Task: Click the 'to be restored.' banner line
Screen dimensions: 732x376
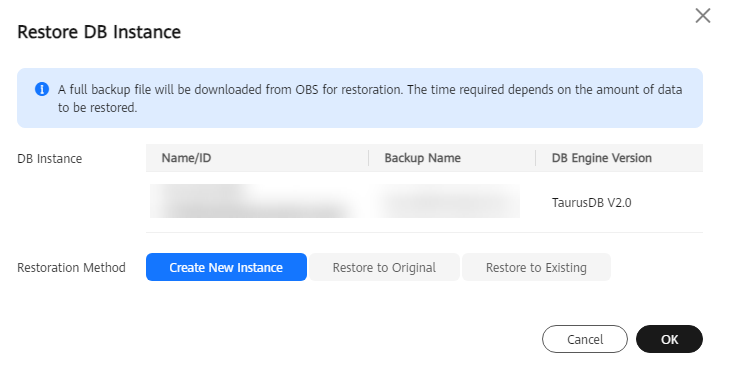Action: [97, 107]
